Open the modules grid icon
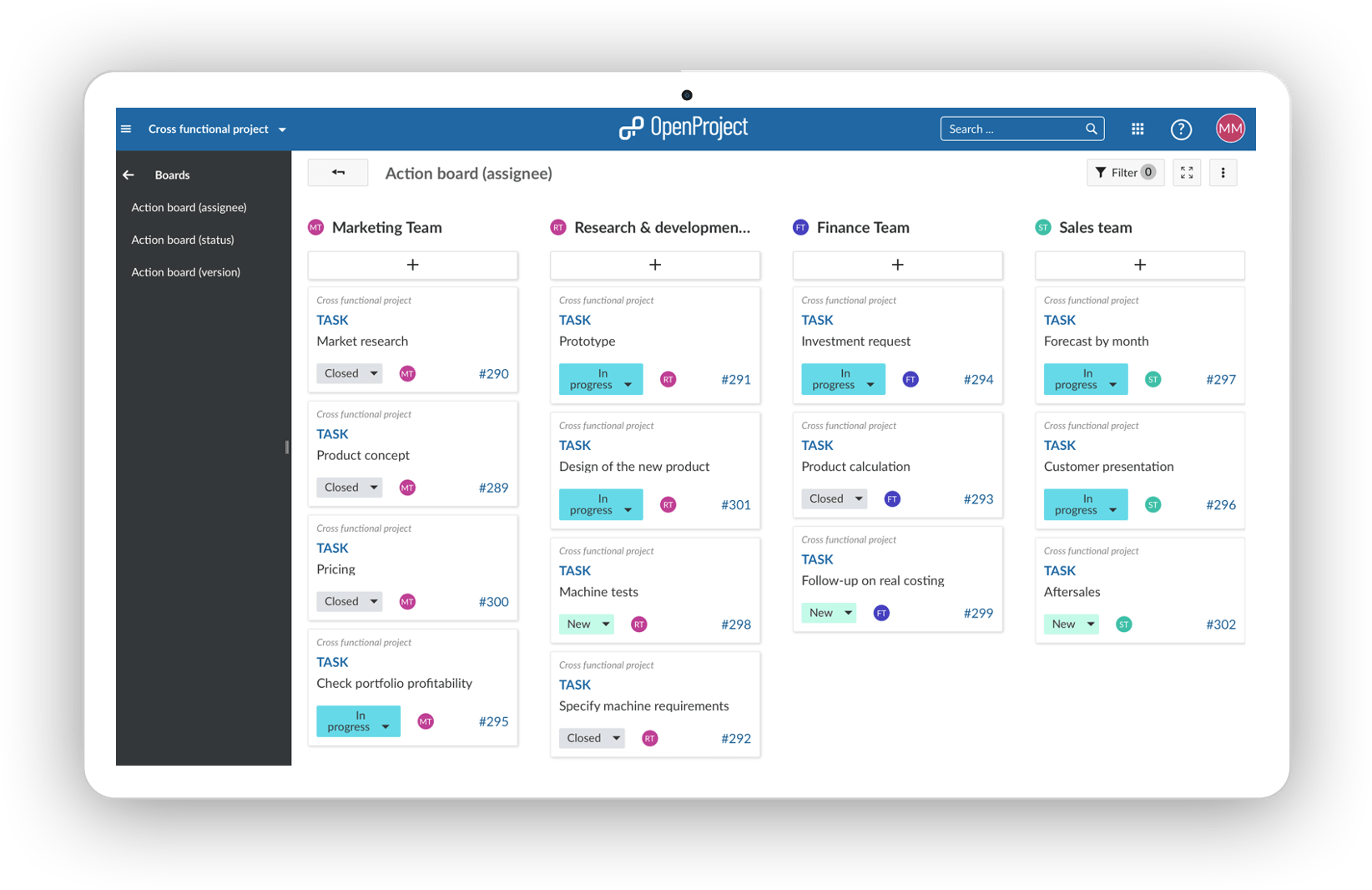Image resolution: width=1372 pixels, height=890 pixels. pyautogui.click(x=1137, y=129)
